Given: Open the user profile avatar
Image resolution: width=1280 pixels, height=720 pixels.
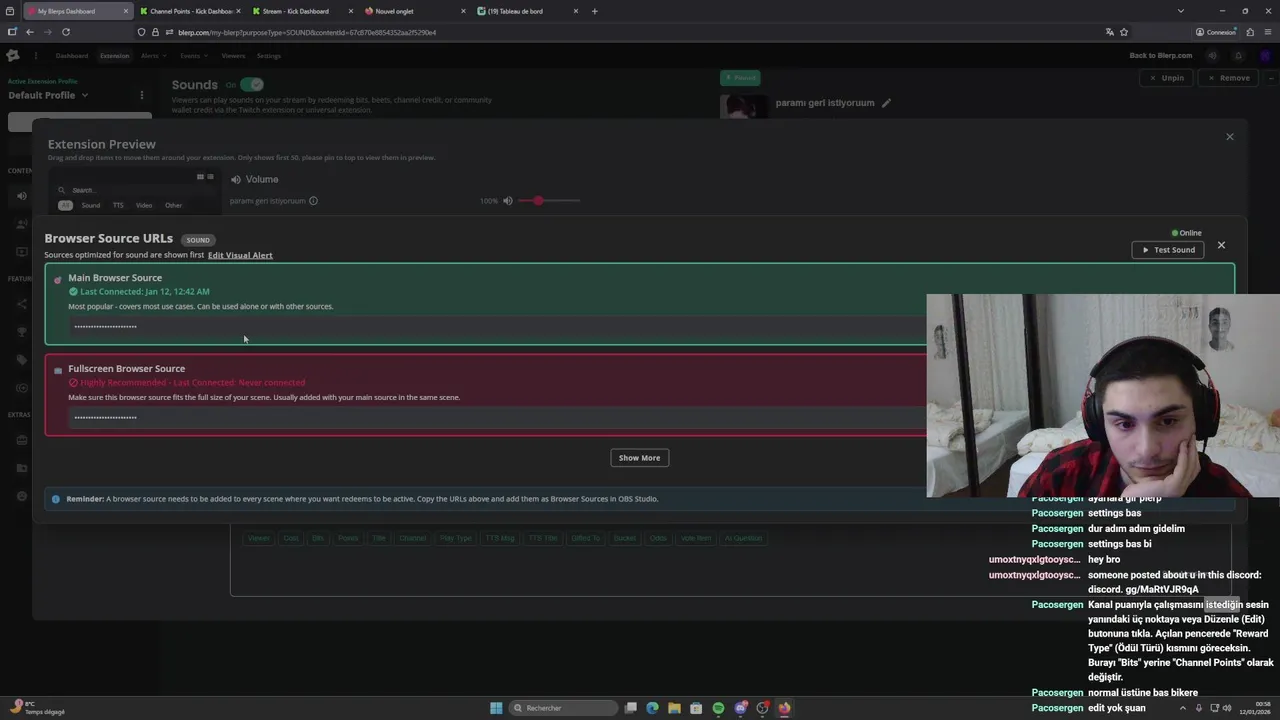Looking at the screenshot, I should [1266, 56].
